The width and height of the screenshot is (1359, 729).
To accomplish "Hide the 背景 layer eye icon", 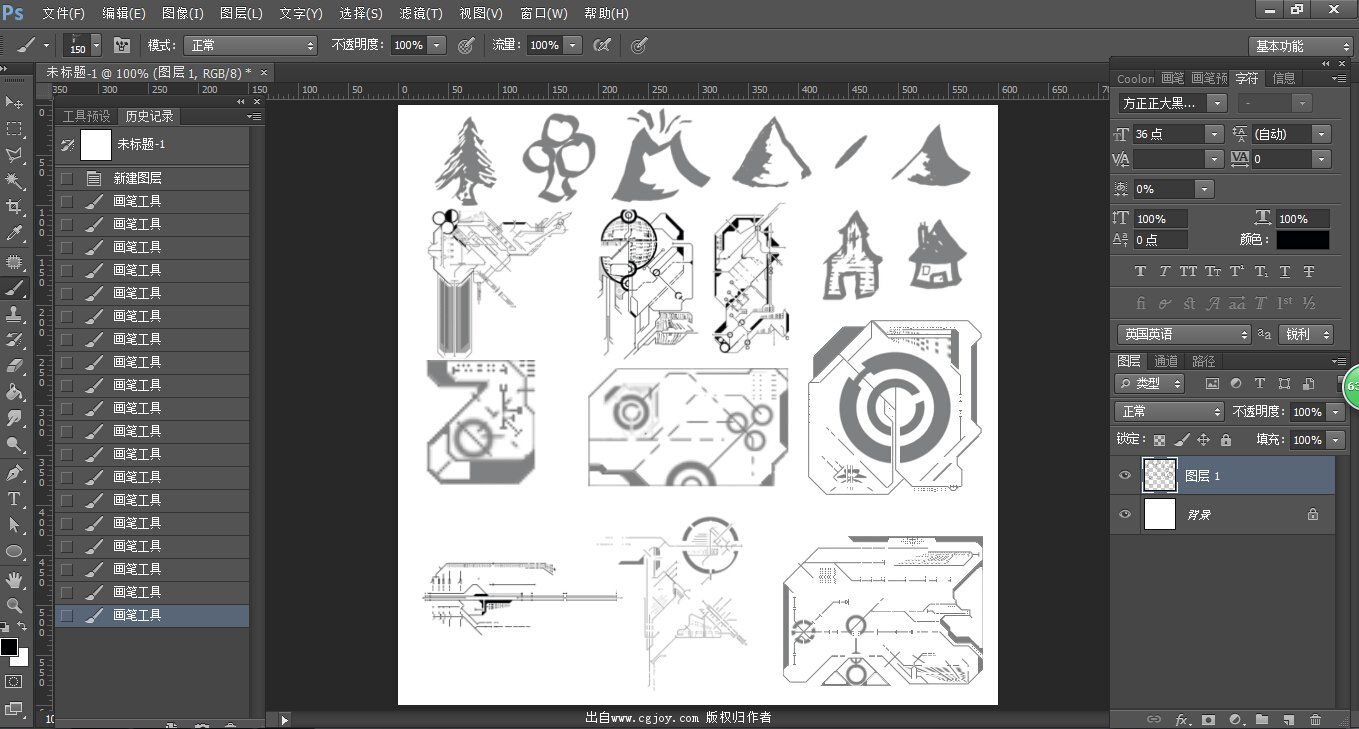I will click(1125, 514).
